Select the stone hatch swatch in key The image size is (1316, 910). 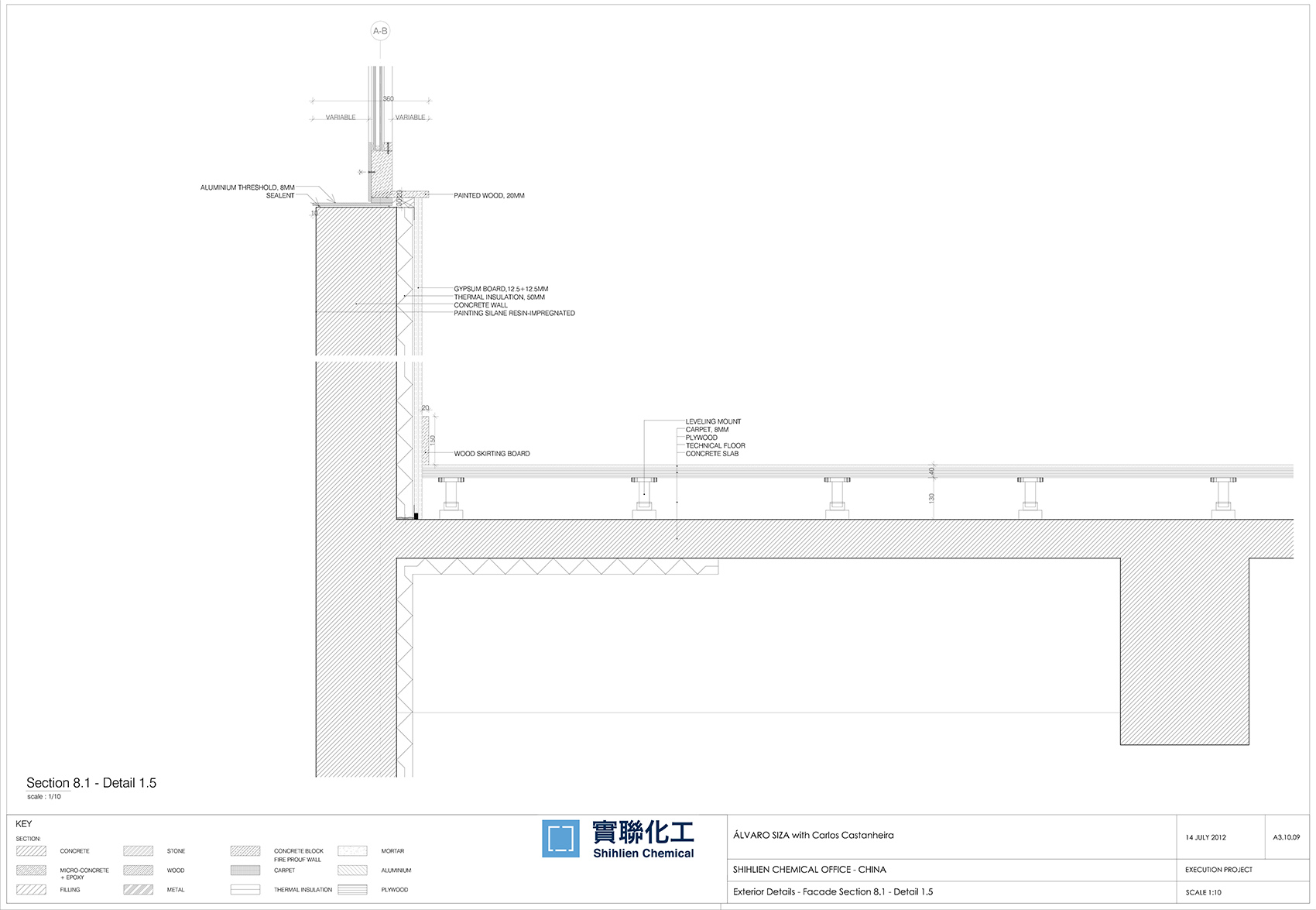138,850
